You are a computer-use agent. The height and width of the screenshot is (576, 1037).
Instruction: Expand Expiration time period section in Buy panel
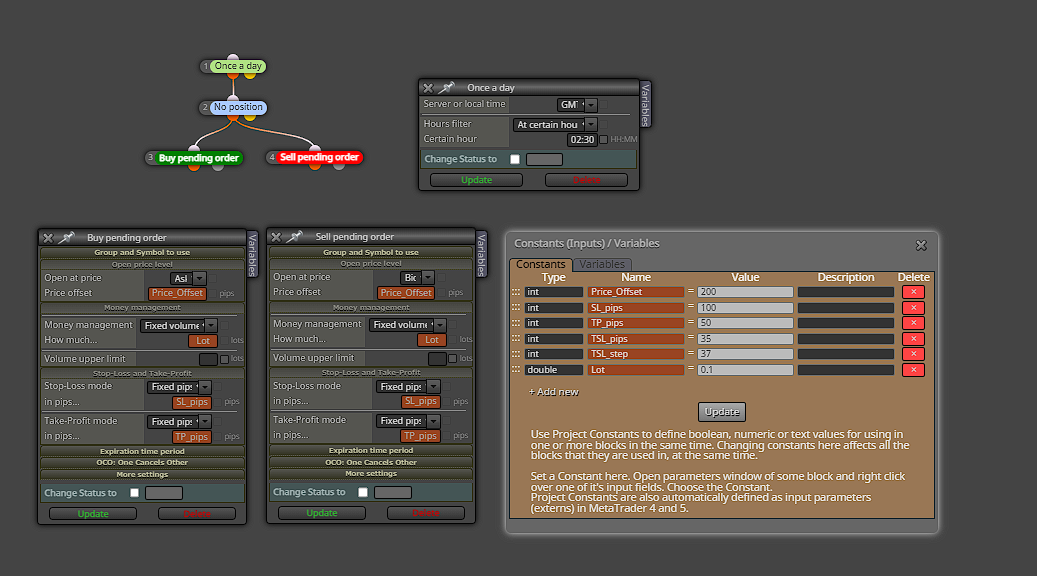click(142, 451)
